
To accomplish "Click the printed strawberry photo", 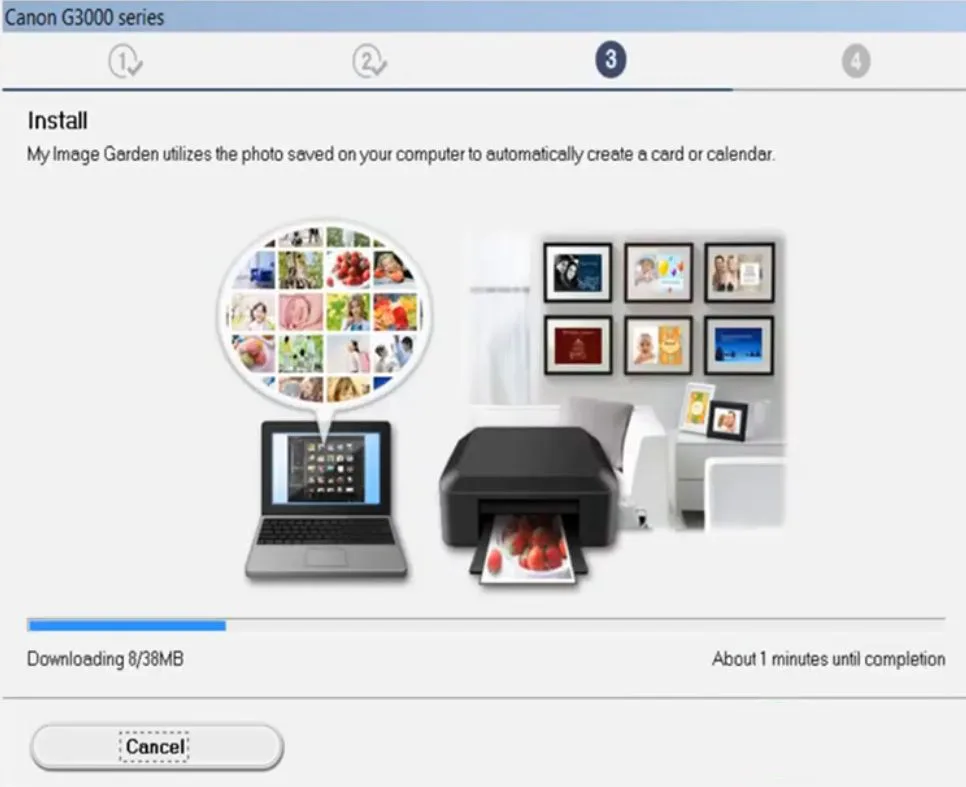I will (530, 548).
